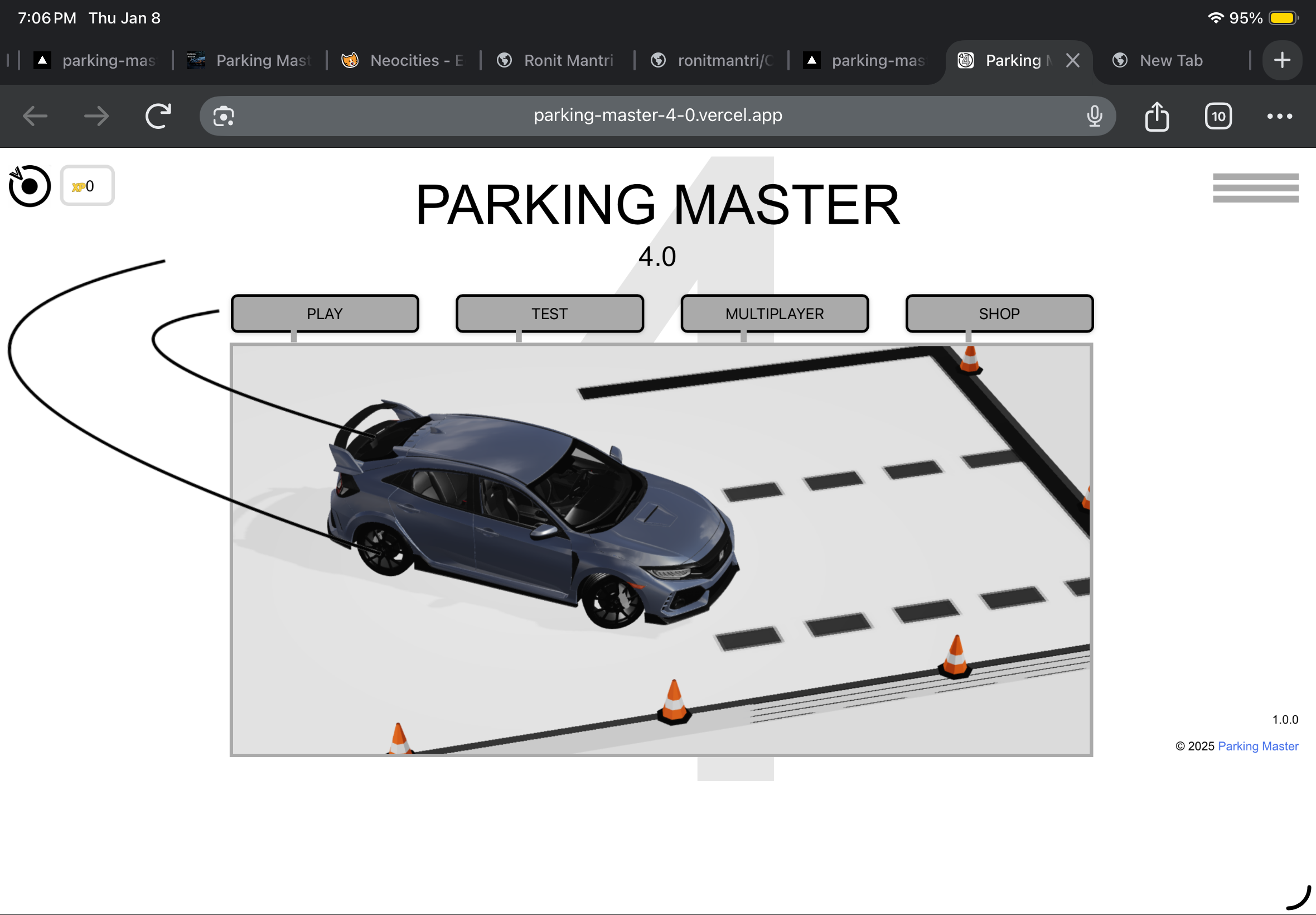The image size is (1316, 915).
Task: Open a new tab with plus icon
Action: click(1281, 60)
